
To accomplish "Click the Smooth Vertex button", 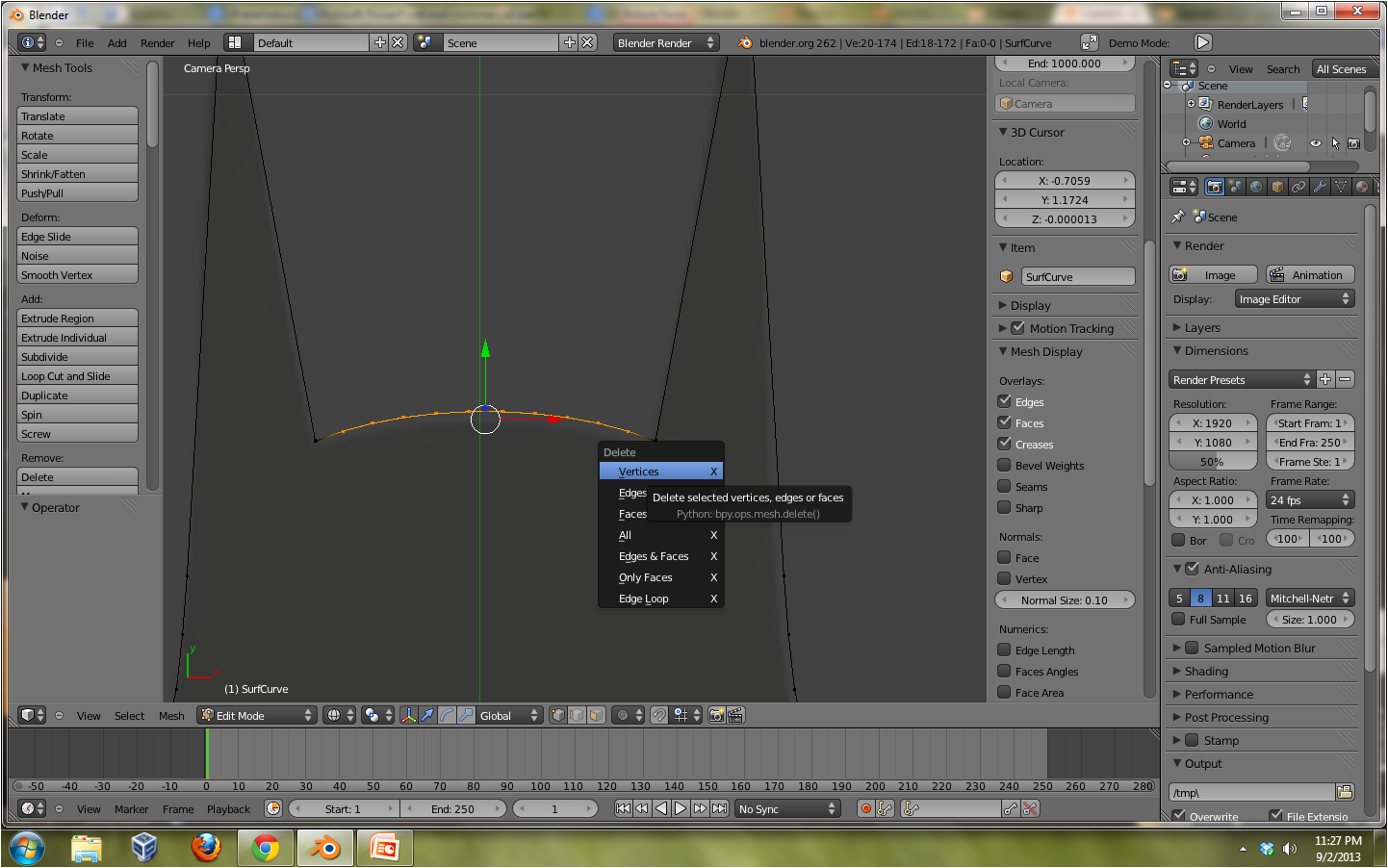I will 77,274.
